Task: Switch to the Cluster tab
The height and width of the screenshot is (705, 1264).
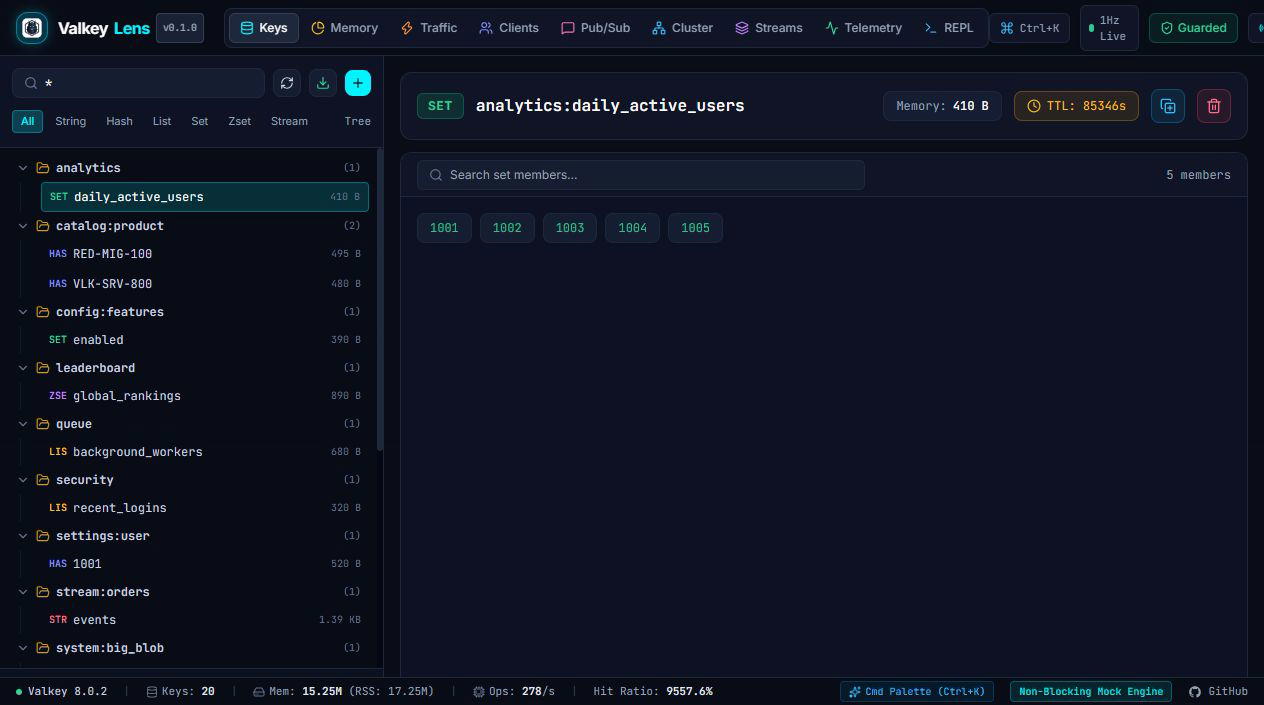Action: (682, 28)
